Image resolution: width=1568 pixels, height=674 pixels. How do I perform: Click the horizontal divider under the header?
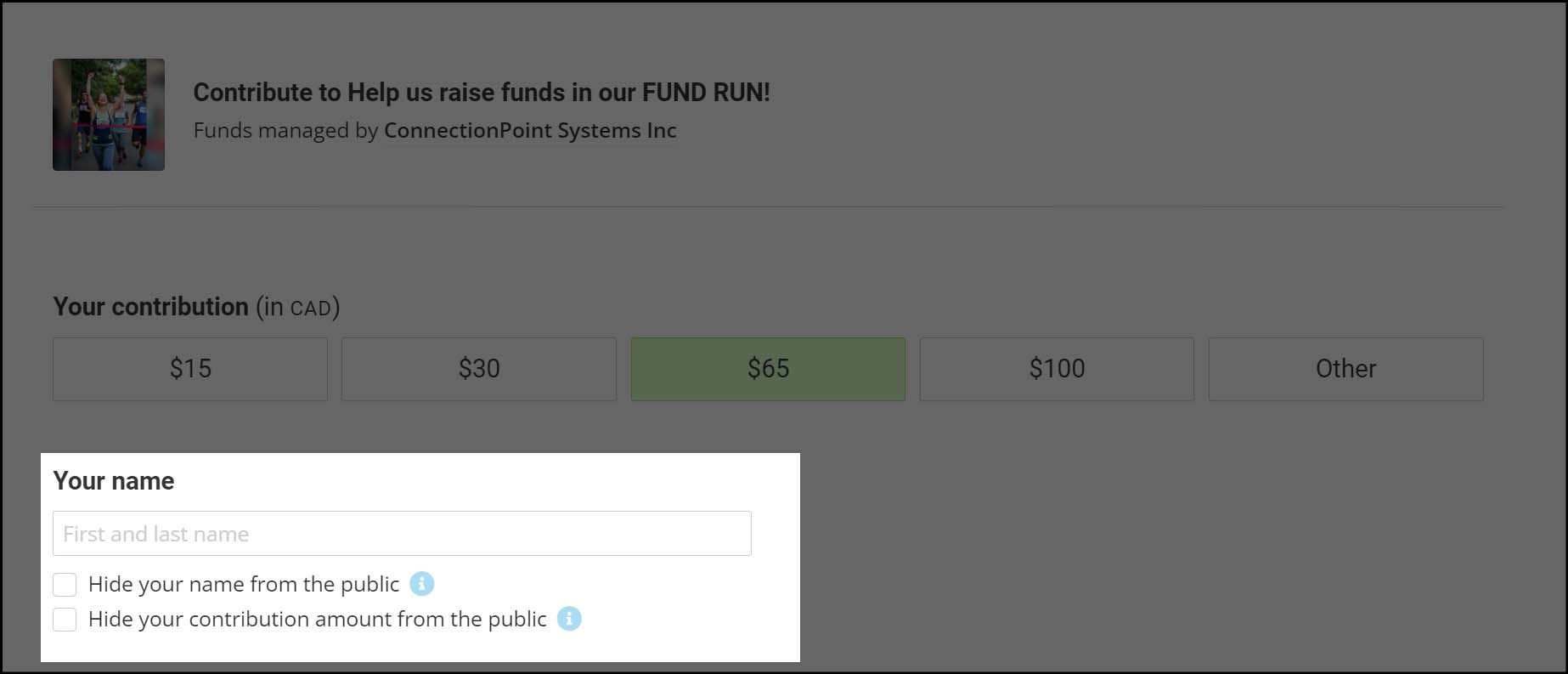(x=769, y=207)
